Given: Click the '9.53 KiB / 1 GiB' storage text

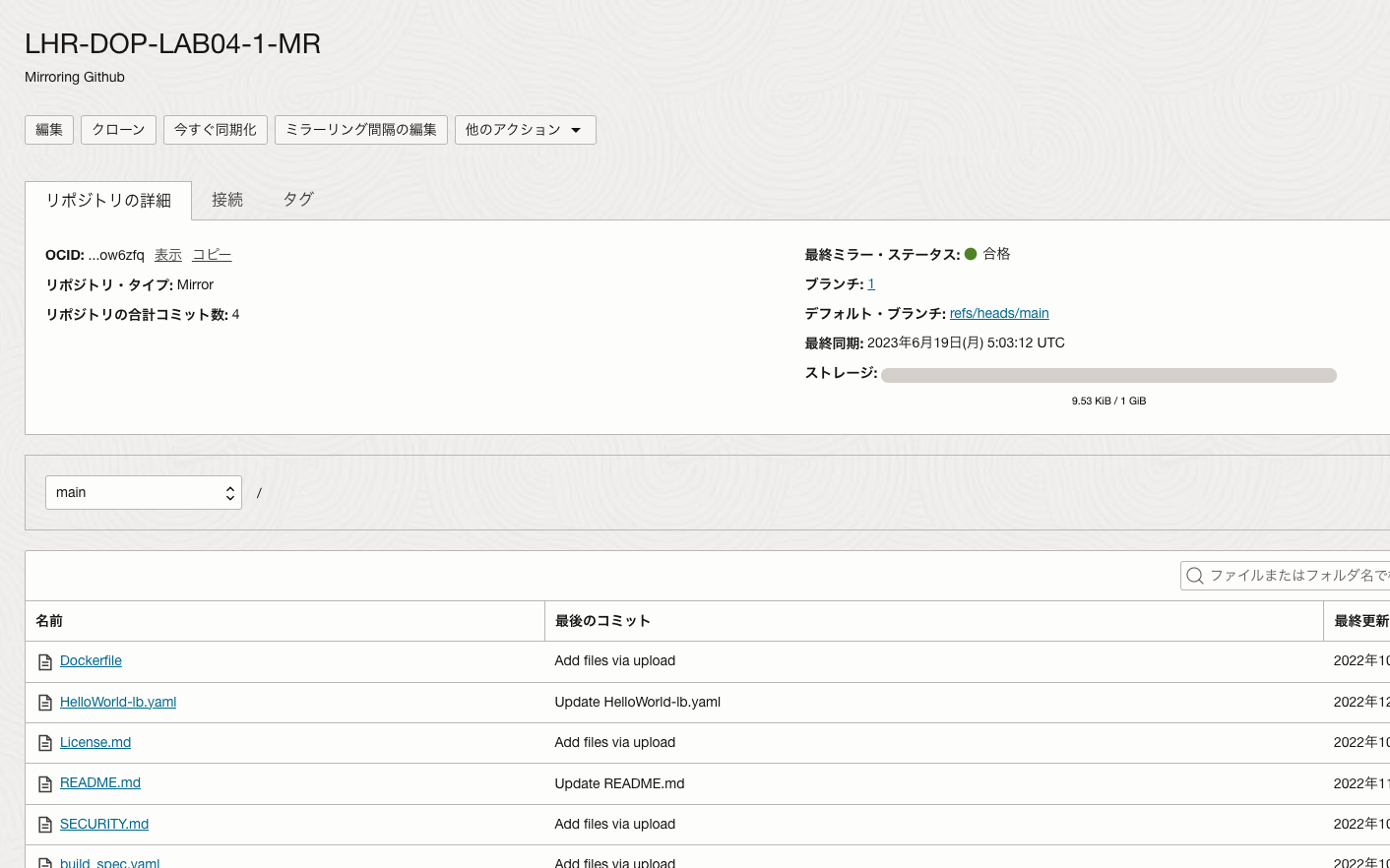Looking at the screenshot, I should (x=1108, y=401).
